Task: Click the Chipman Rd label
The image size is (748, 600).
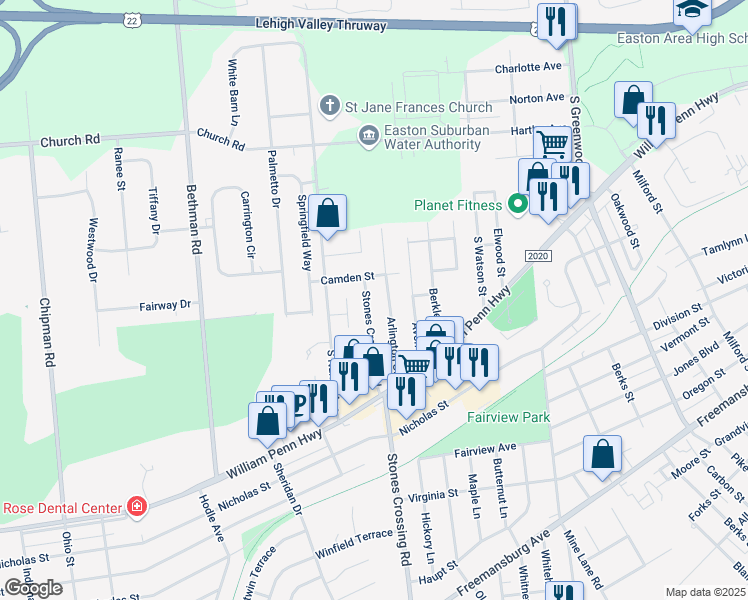Action: point(47,332)
